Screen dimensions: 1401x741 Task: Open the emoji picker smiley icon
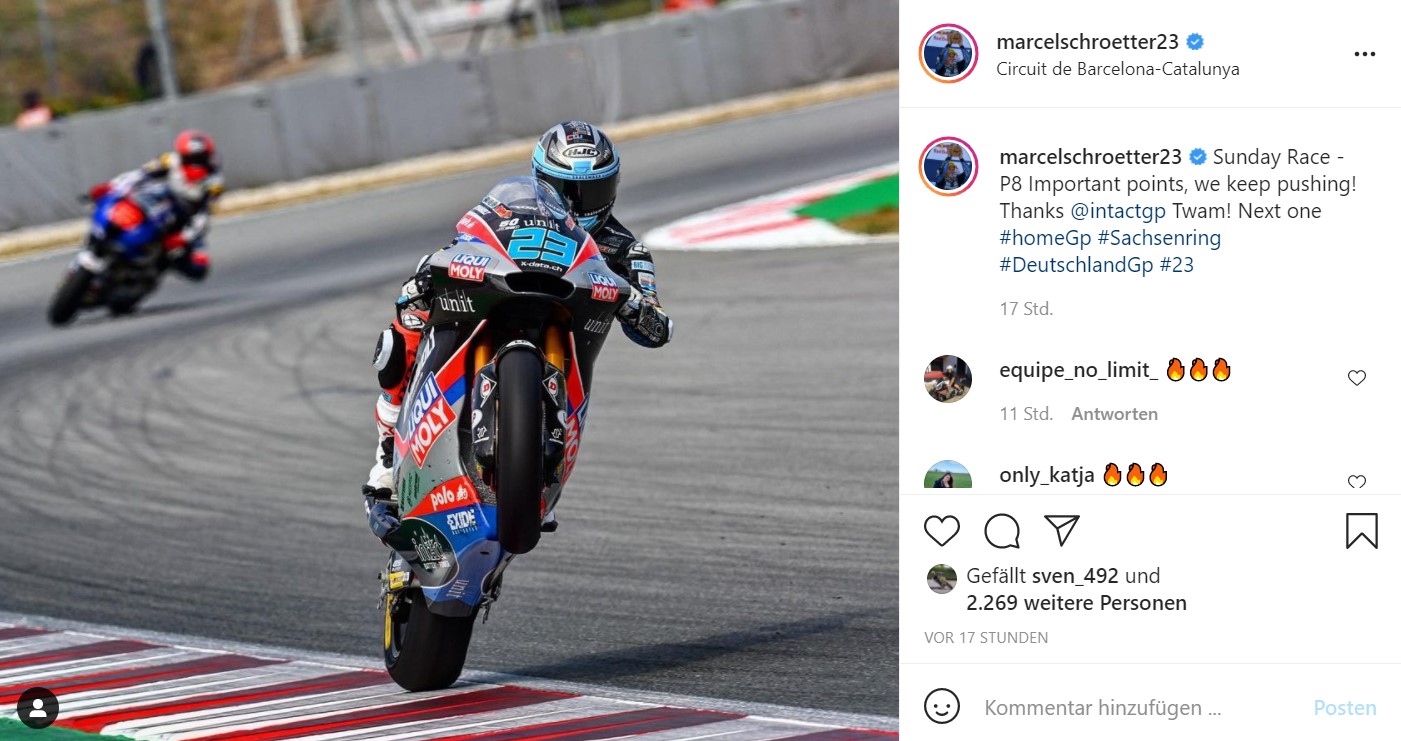941,708
